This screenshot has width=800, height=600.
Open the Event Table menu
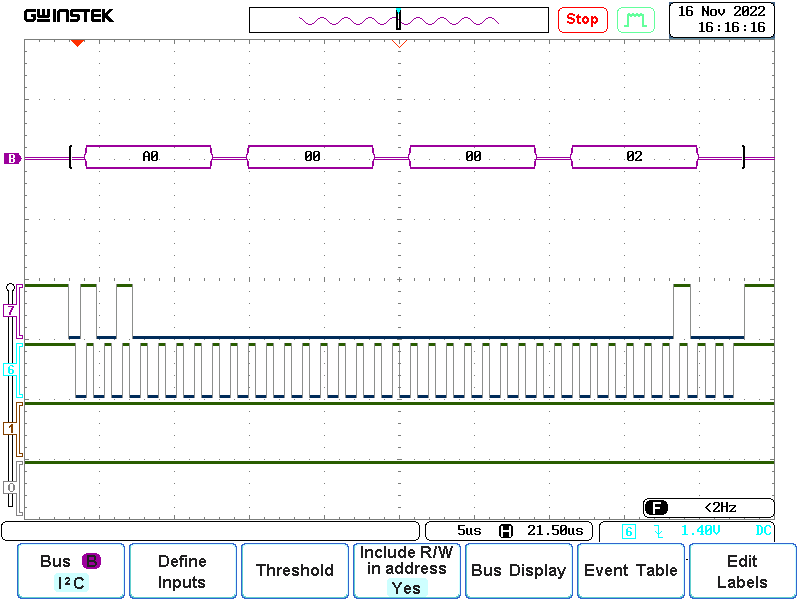630,571
